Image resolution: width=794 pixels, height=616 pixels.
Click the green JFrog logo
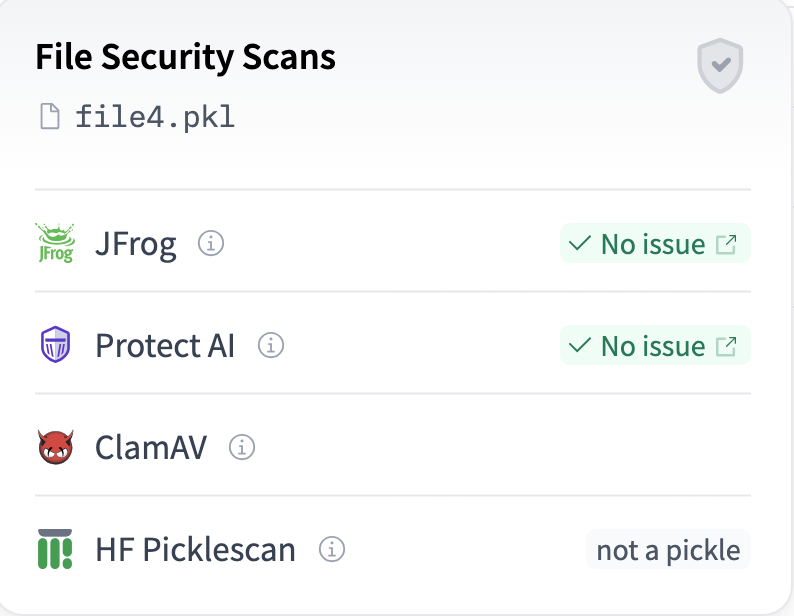[55, 243]
